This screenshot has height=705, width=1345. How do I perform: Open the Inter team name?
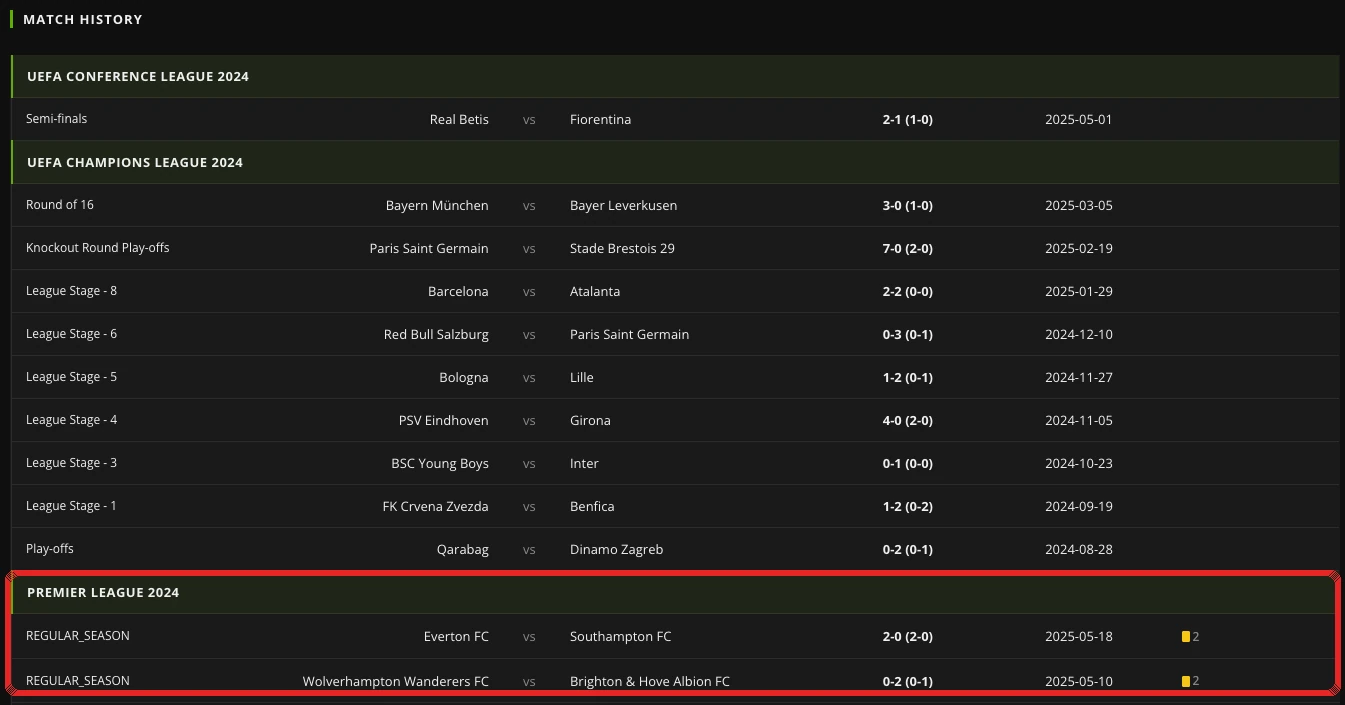pos(584,463)
